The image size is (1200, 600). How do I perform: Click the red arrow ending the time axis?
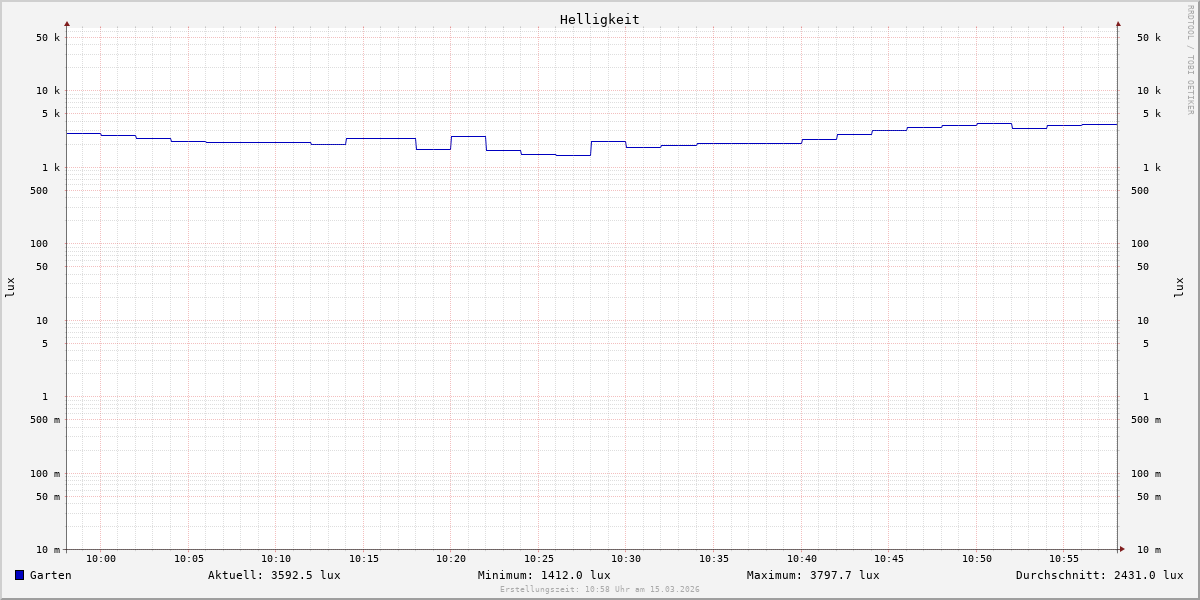[x=1122, y=549]
